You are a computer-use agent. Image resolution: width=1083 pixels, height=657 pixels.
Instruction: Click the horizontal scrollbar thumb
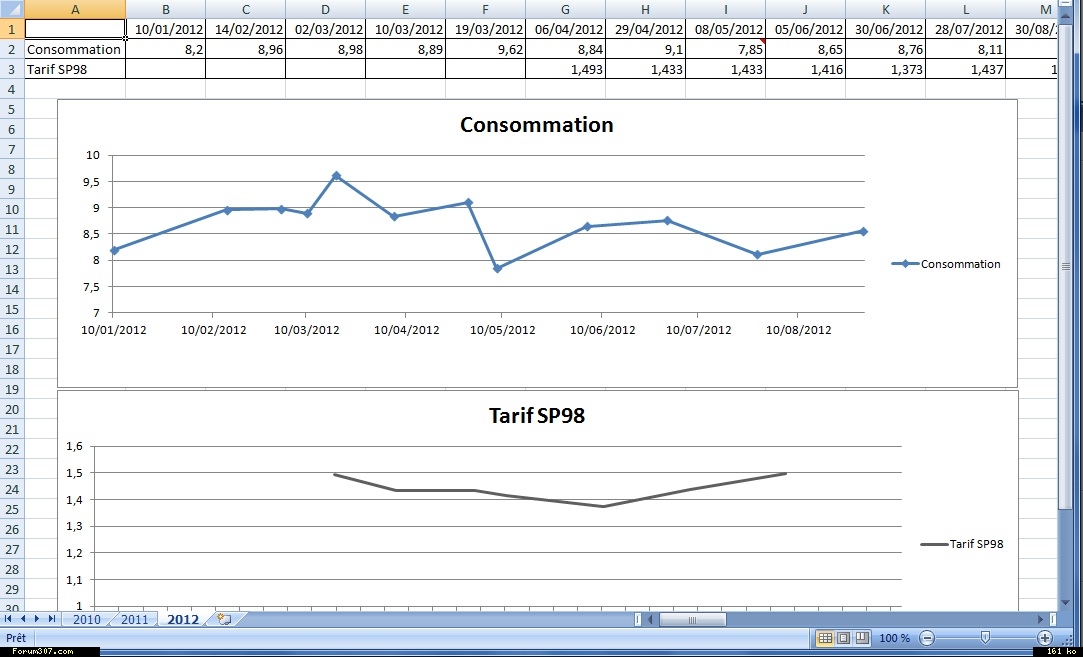tap(693, 620)
